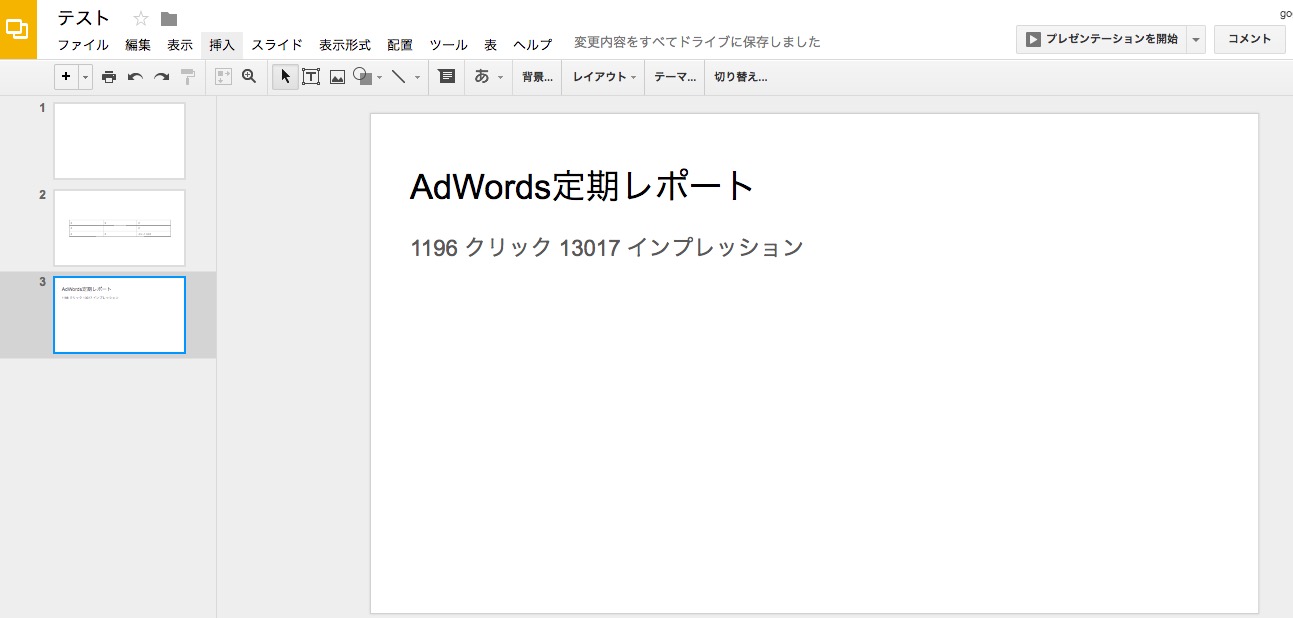Select the magnifier zoom tool
Screen dimensions: 1293x618
(249, 76)
